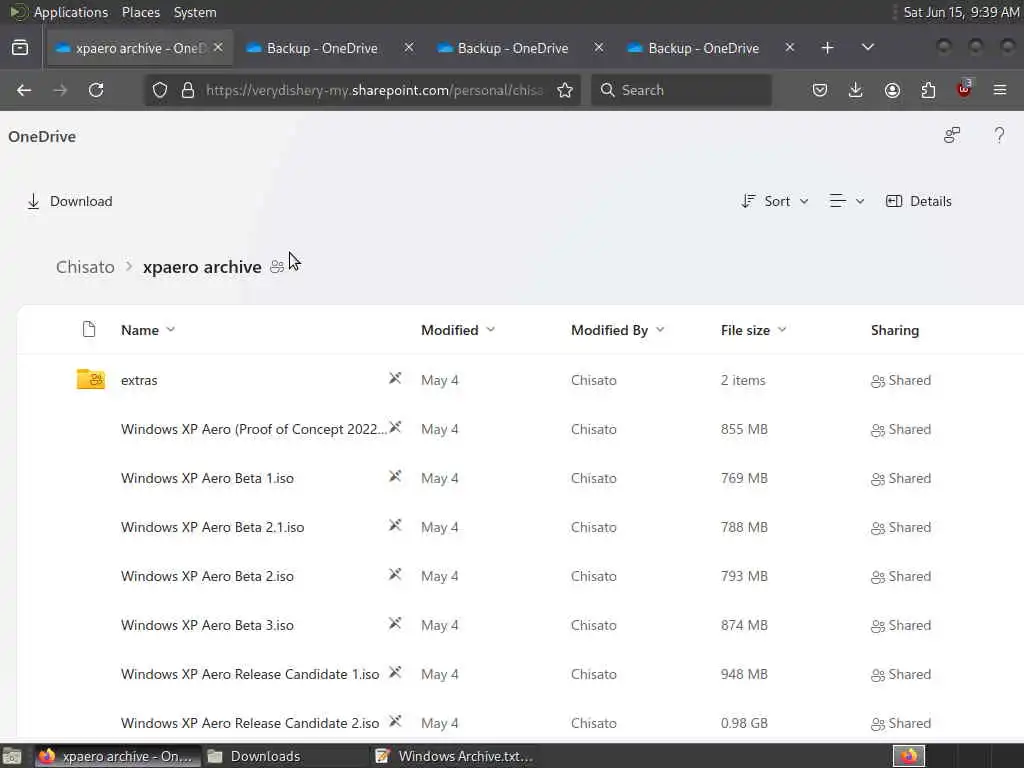Open the Firefox account icon

pyautogui.click(x=892, y=90)
